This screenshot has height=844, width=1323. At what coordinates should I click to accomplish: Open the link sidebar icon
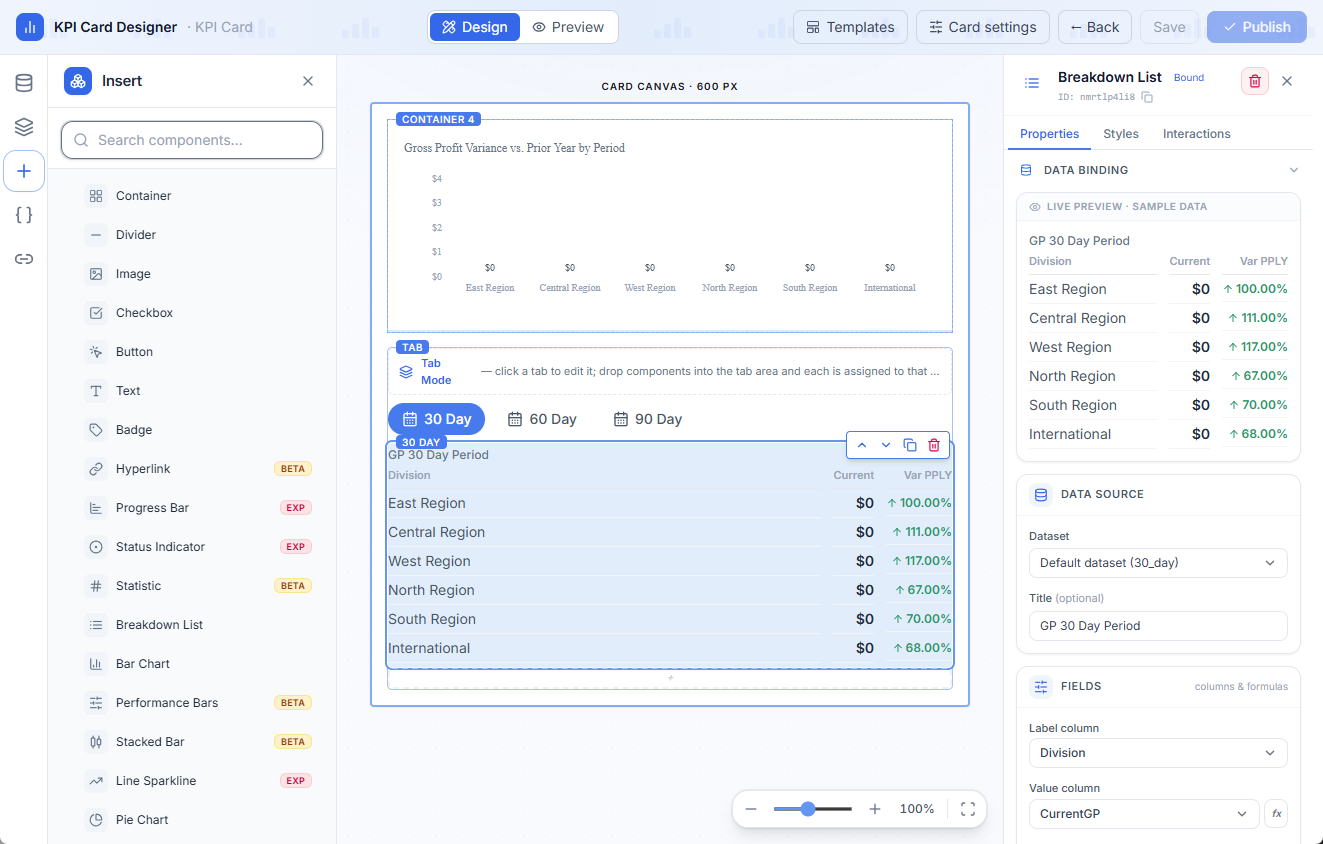(x=24, y=259)
